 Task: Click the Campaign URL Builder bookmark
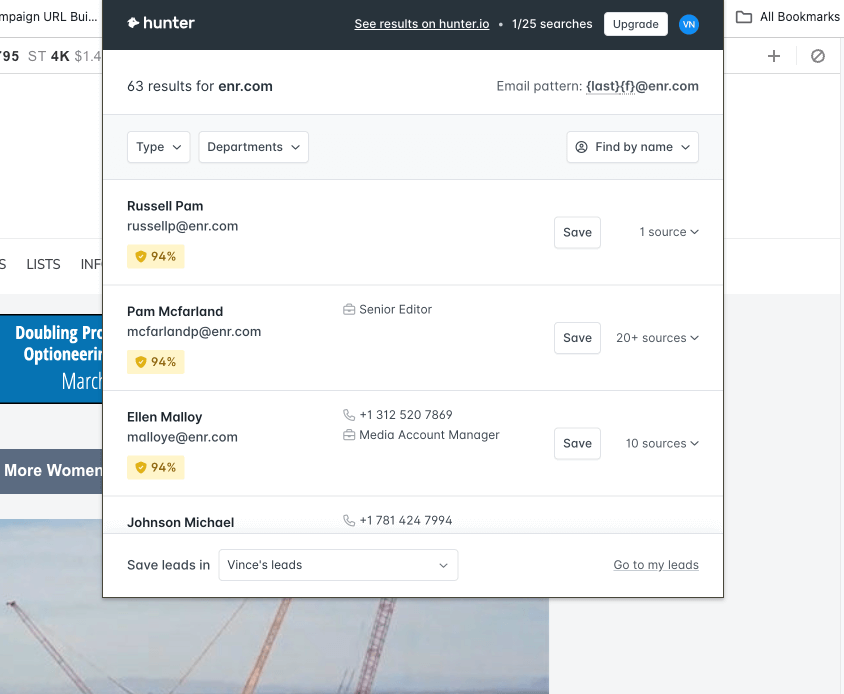(48, 17)
